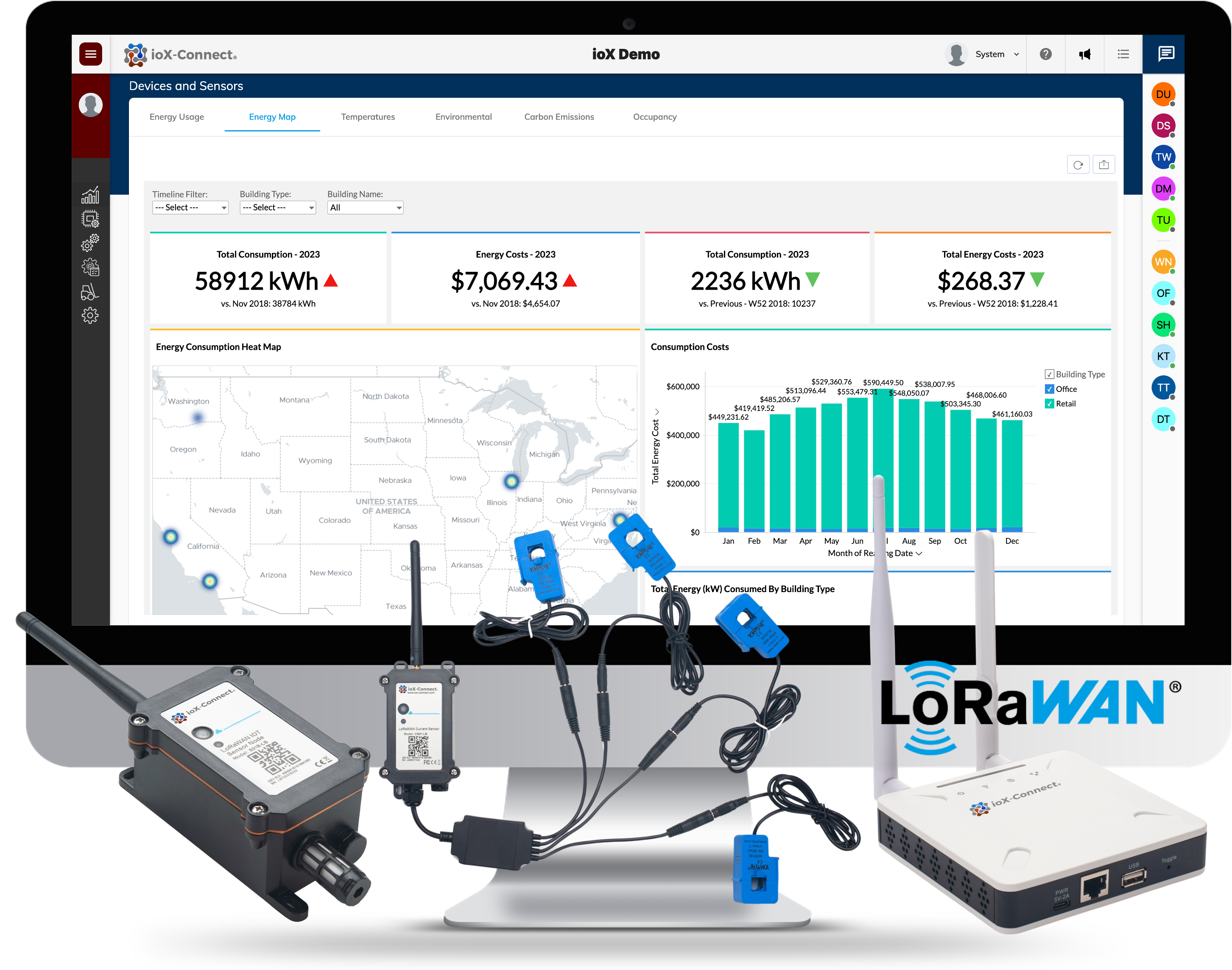Select the analytics chart icon in the left sidebar
The image size is (1232, 970).
pos(91,194)
